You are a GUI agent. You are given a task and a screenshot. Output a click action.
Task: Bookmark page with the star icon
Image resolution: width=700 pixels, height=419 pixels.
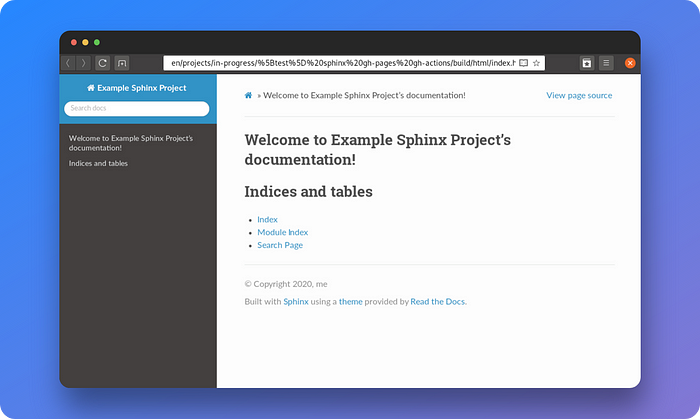[536, 63]
